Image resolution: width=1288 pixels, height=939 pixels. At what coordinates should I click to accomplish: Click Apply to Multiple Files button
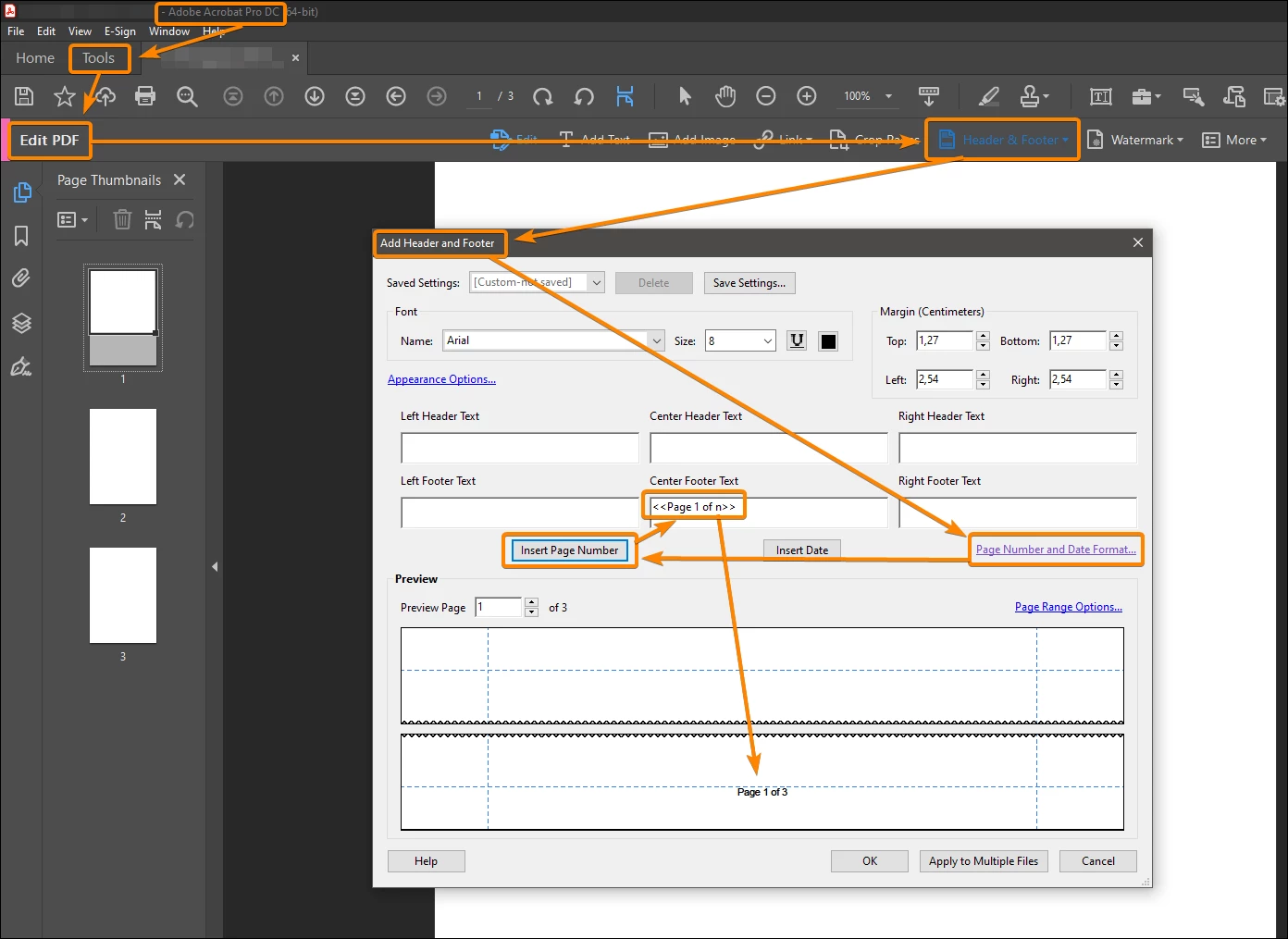point(984,861)
